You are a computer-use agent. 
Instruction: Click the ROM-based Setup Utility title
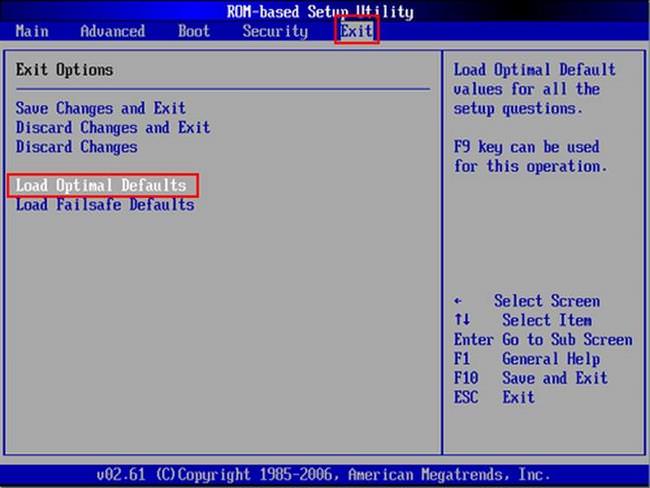click(320, 12)
